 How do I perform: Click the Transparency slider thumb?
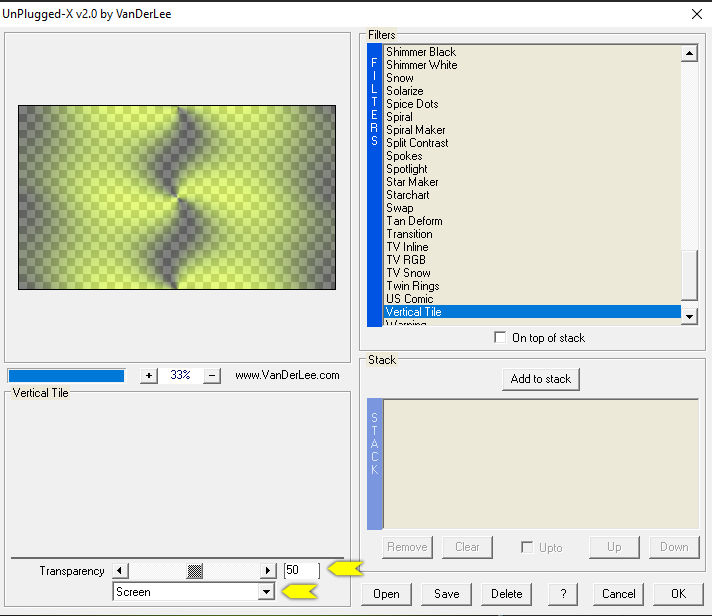click(x=195, y=571)
